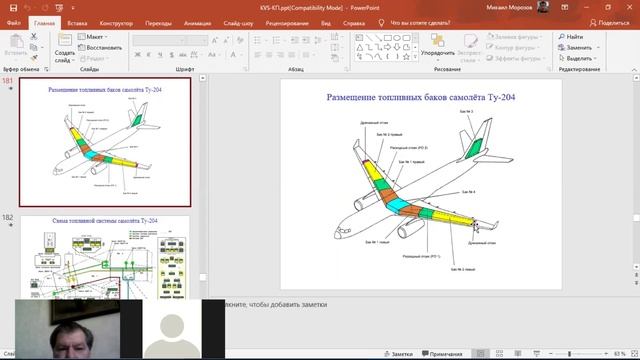Viewport: 640px width, 360px height.
Task: Toggle align text left
Action: click(x=258, y=54)
